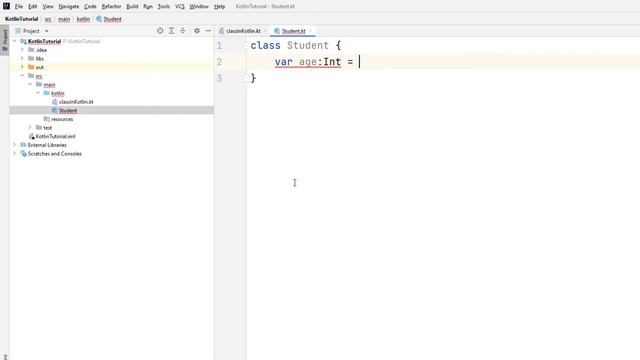The height and width of the screenshot is (360, 640).
Task: Expand the libs folder
Action: point(22,58)
